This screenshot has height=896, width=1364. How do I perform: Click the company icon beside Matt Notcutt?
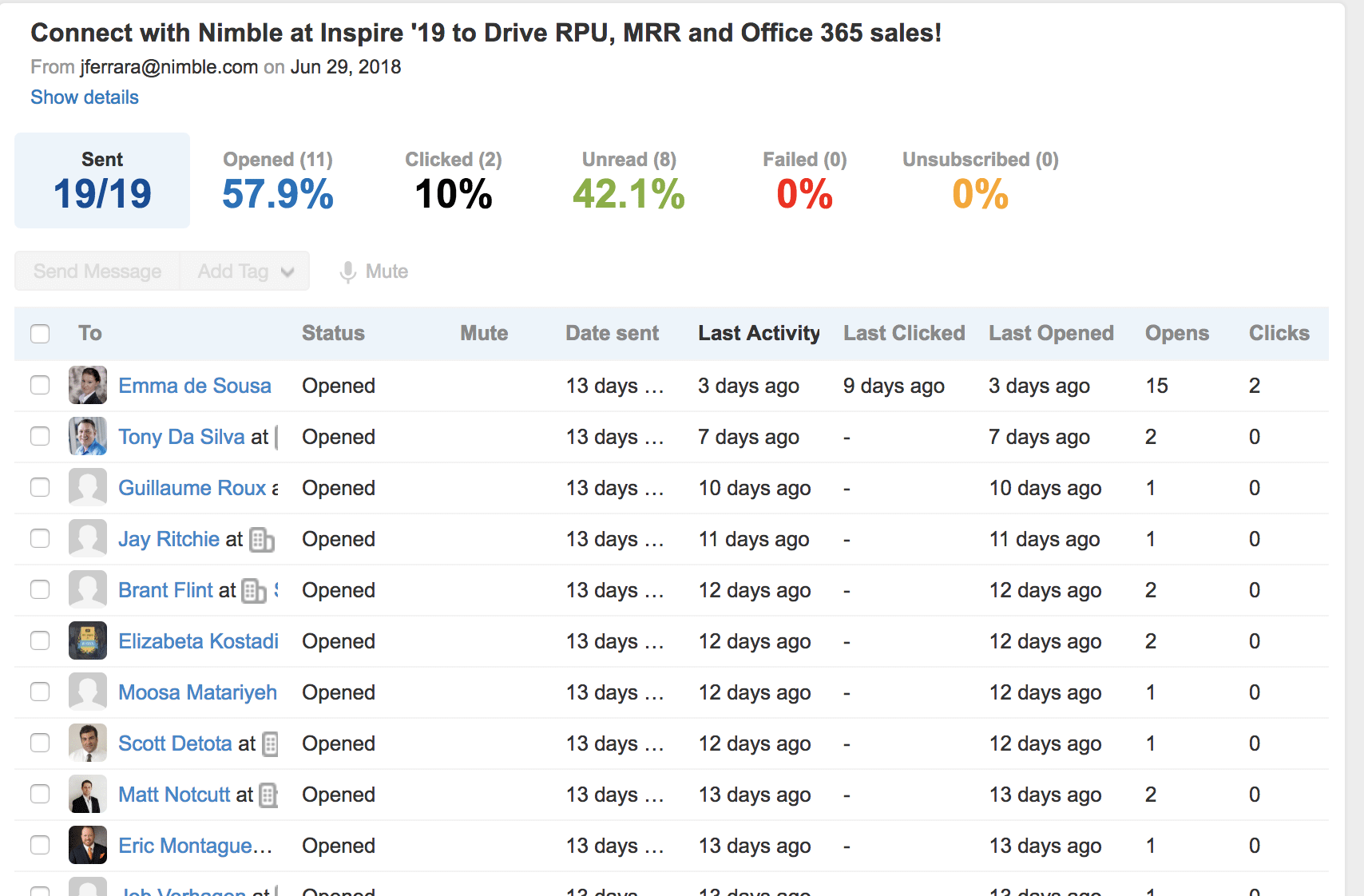point(269,795)
